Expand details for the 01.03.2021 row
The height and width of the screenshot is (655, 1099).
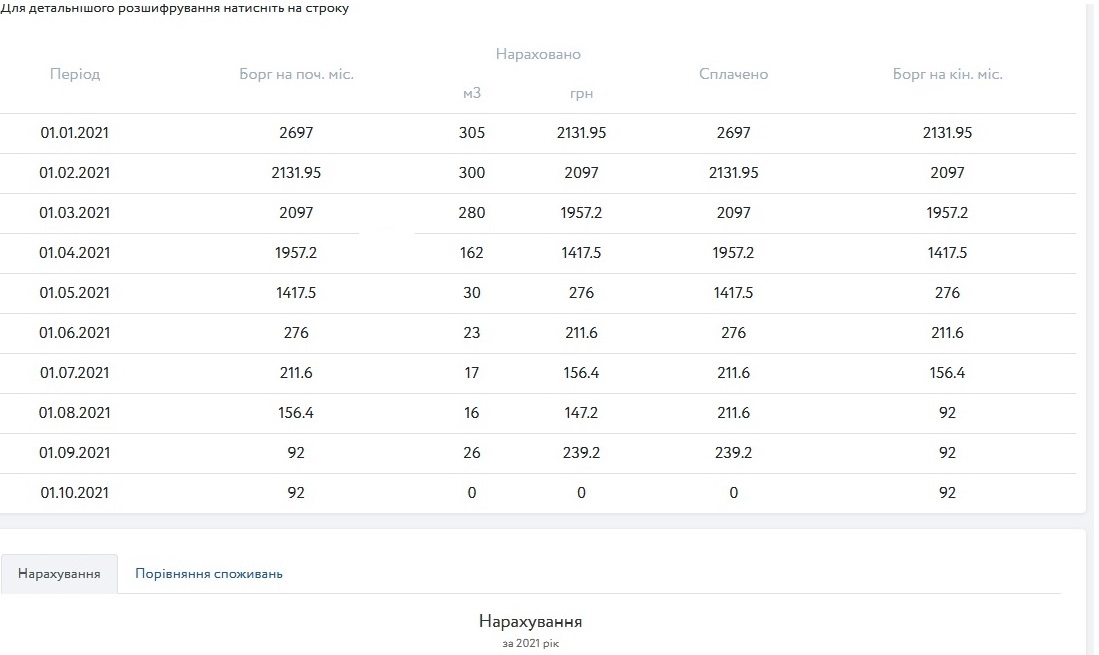[x=75, y=213]
